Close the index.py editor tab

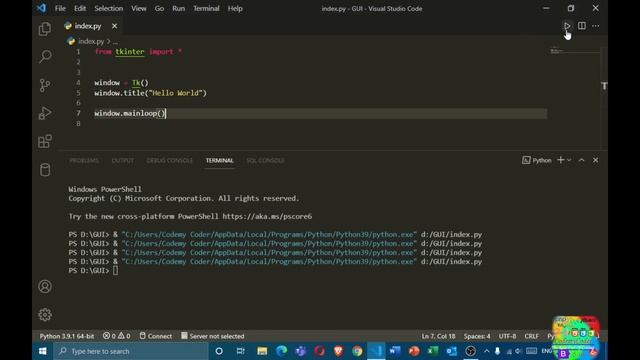pyautogui.click(x=114, y=26)
